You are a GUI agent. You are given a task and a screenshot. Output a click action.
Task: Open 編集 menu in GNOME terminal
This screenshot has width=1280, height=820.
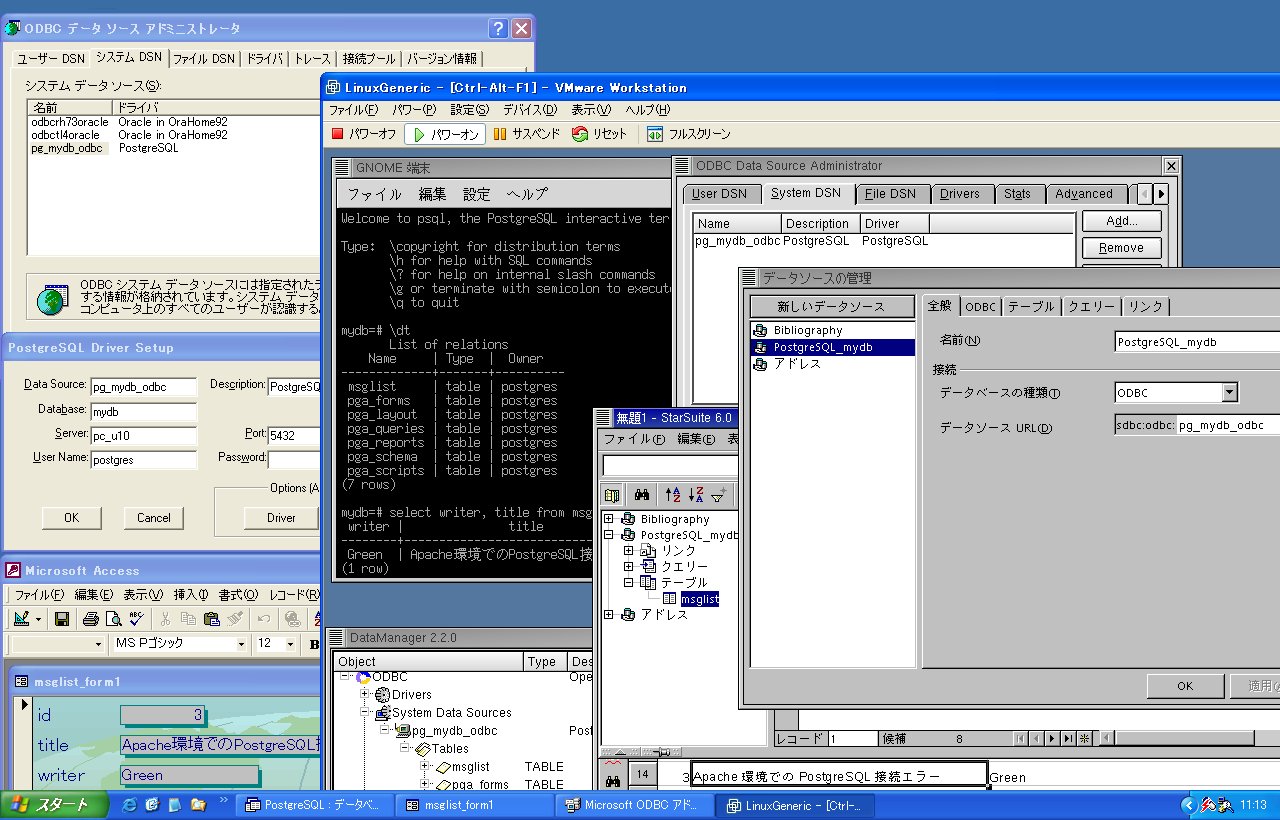coord(432,194)
